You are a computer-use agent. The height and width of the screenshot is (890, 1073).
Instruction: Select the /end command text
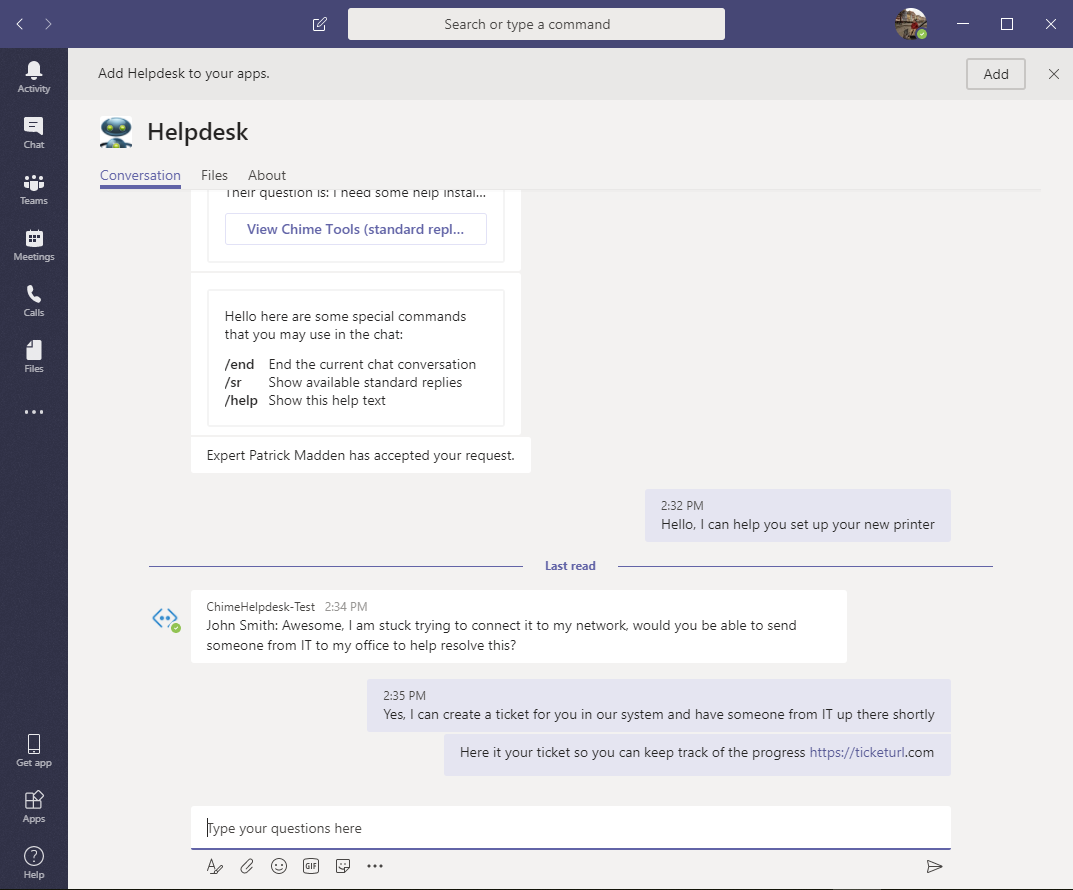click(239, 365)
